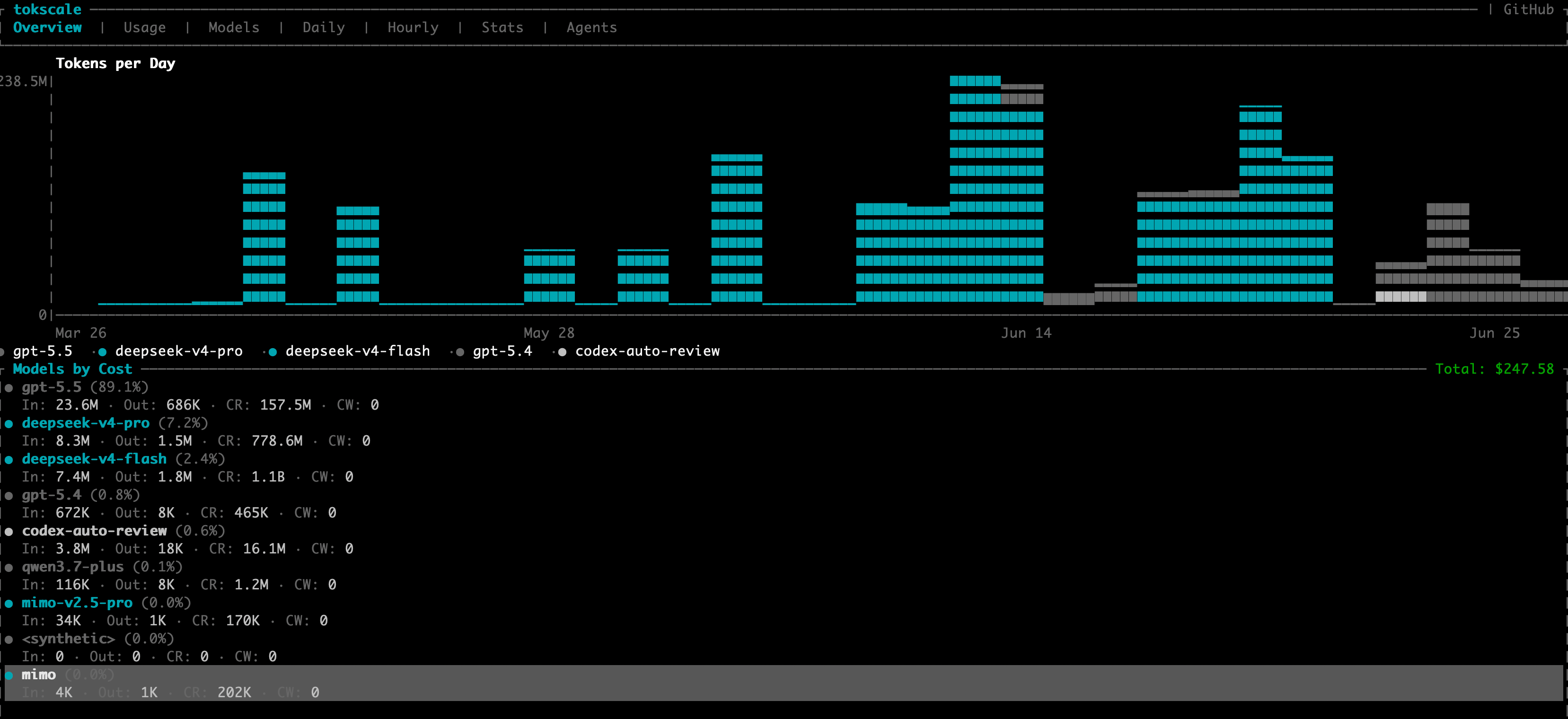The width and height of the screenshot is (1568, 719).
Task: Click the In: 672K value for gpt-5.4
Action: click(x=55, y=513)
